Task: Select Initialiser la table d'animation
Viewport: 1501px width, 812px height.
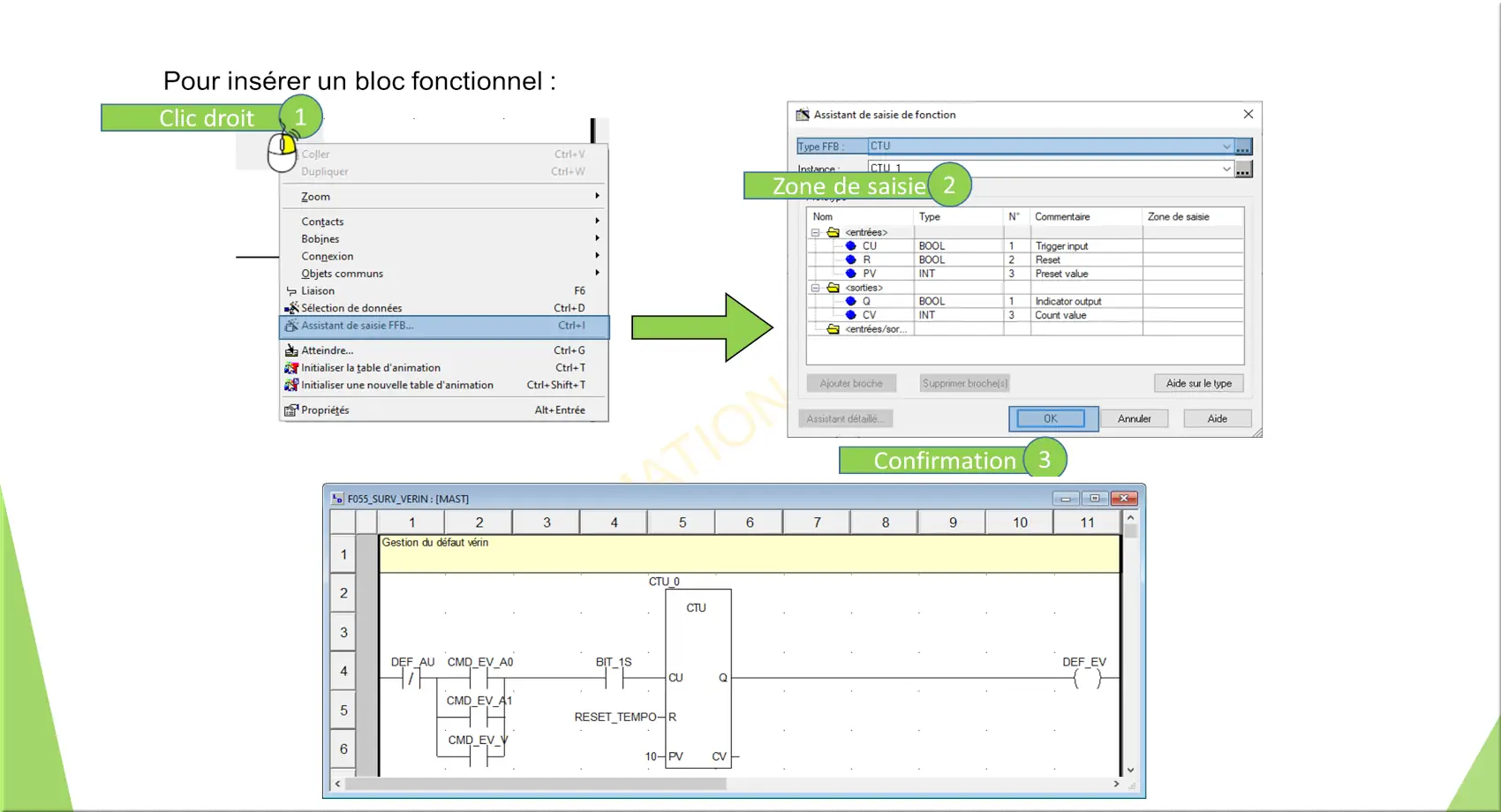Action: pyautogui.click(x=444, y=368)
